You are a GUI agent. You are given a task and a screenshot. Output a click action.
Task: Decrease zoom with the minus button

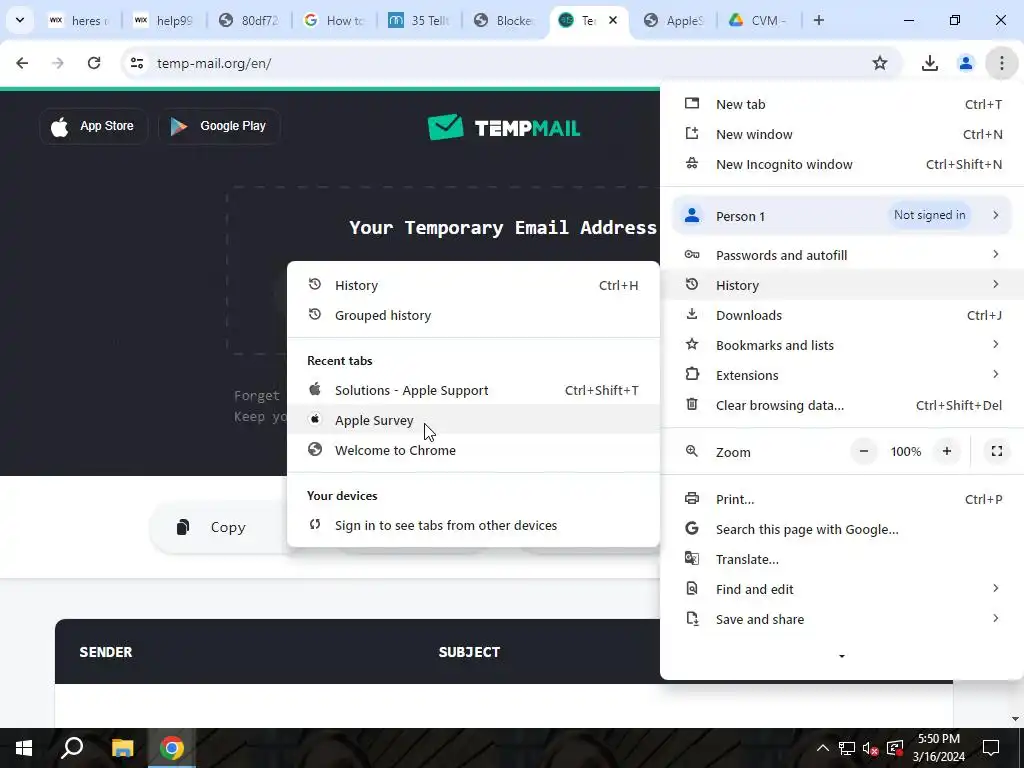coord(863,451)
